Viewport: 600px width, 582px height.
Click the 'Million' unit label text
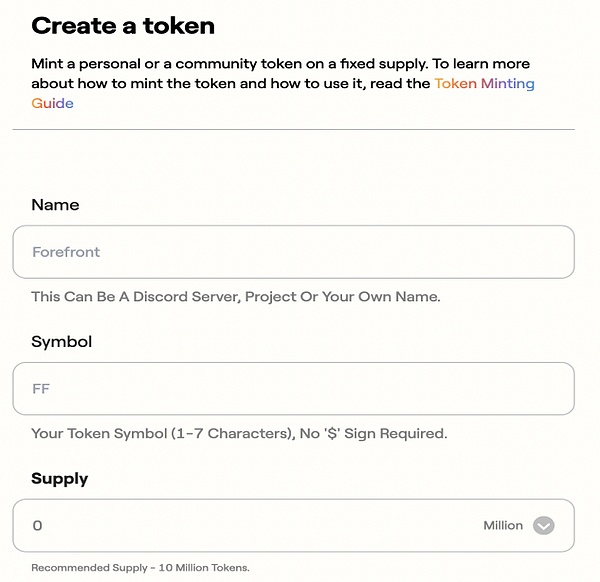[x=502, y=525]
